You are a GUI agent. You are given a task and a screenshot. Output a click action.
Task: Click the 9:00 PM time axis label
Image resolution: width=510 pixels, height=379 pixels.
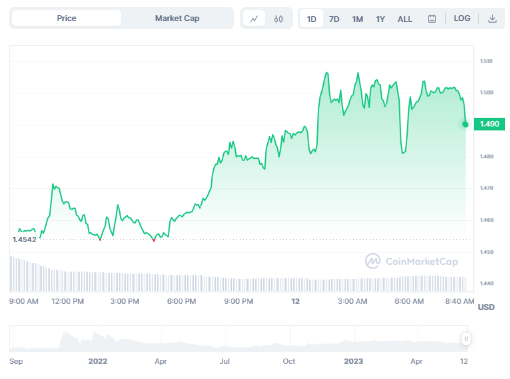239,301
